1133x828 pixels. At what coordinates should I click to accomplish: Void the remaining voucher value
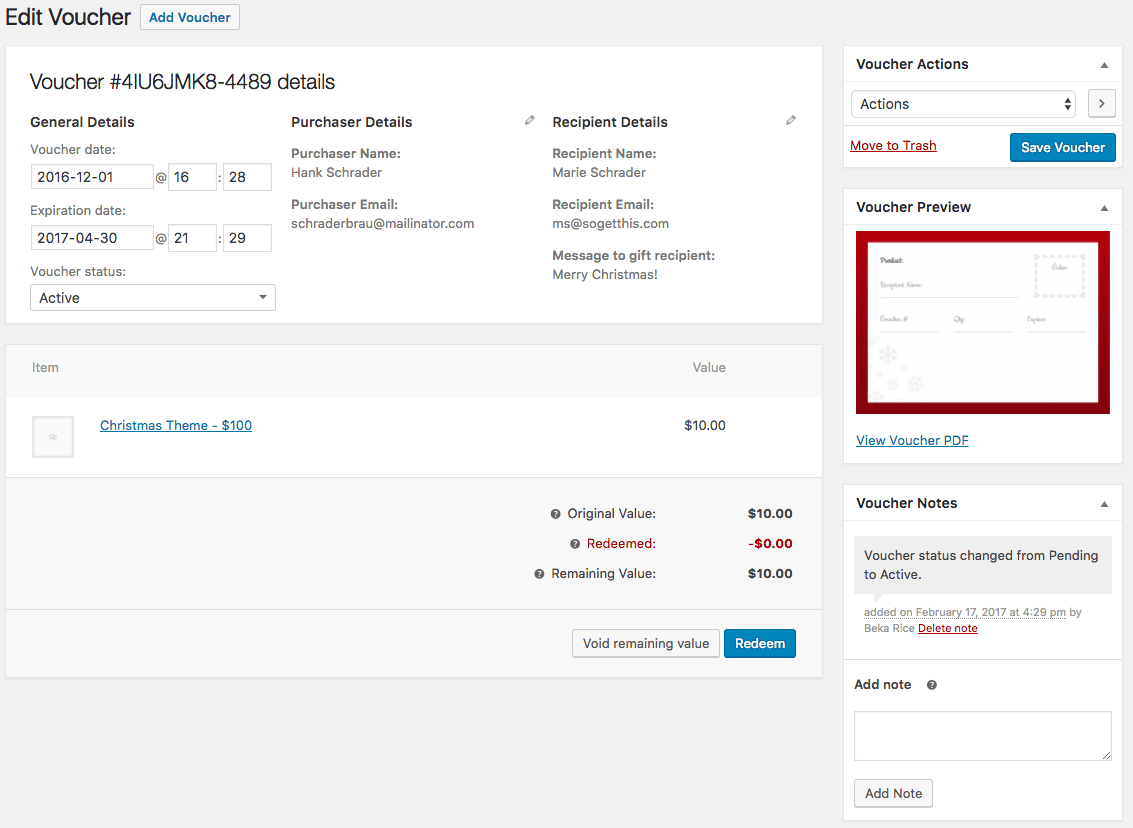(645, 643)
